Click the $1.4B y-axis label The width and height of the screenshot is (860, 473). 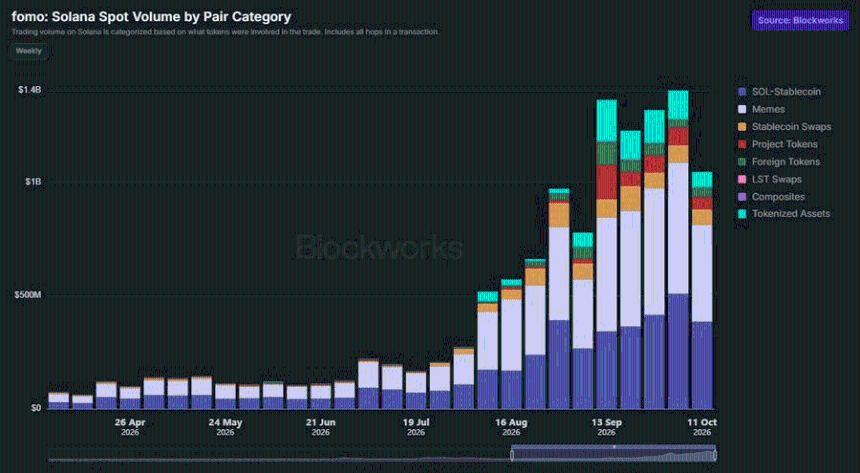(x=30, y=89)
